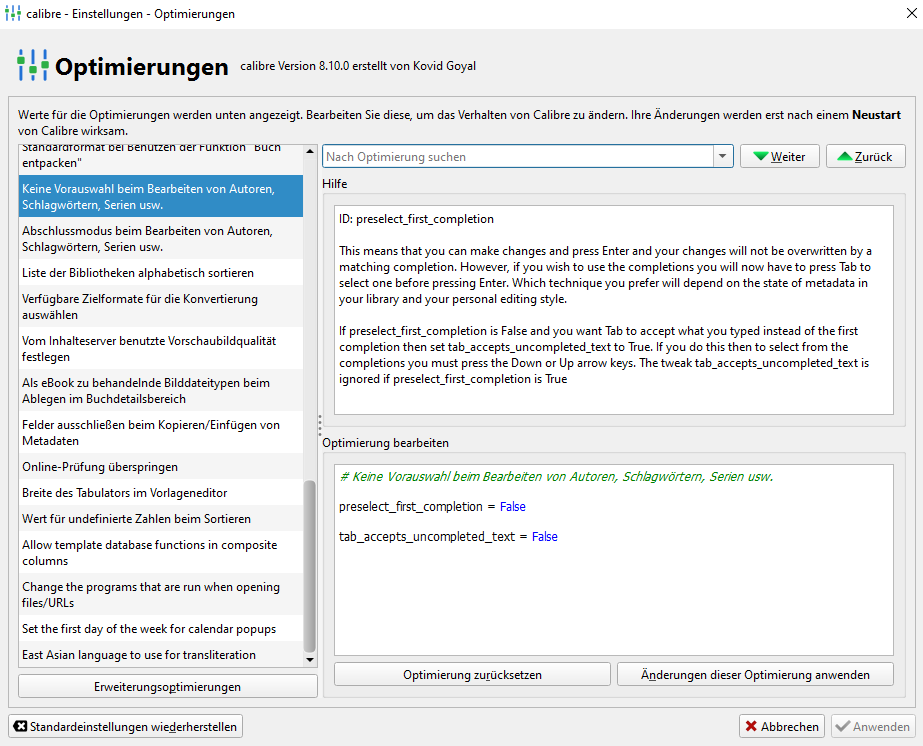Close the Einstellungen window

tap(911, 13)
